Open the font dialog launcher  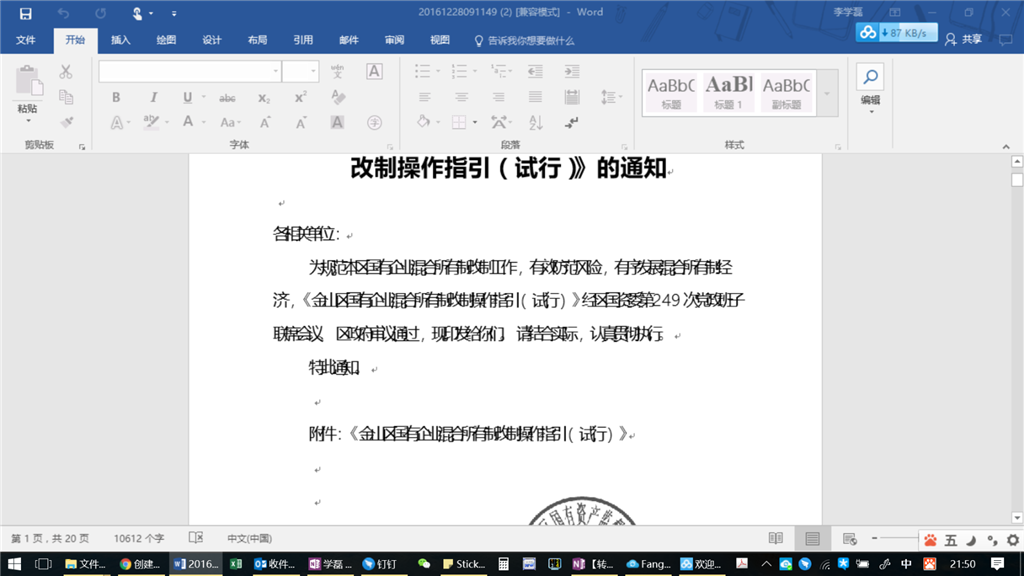tap(390, 147)
